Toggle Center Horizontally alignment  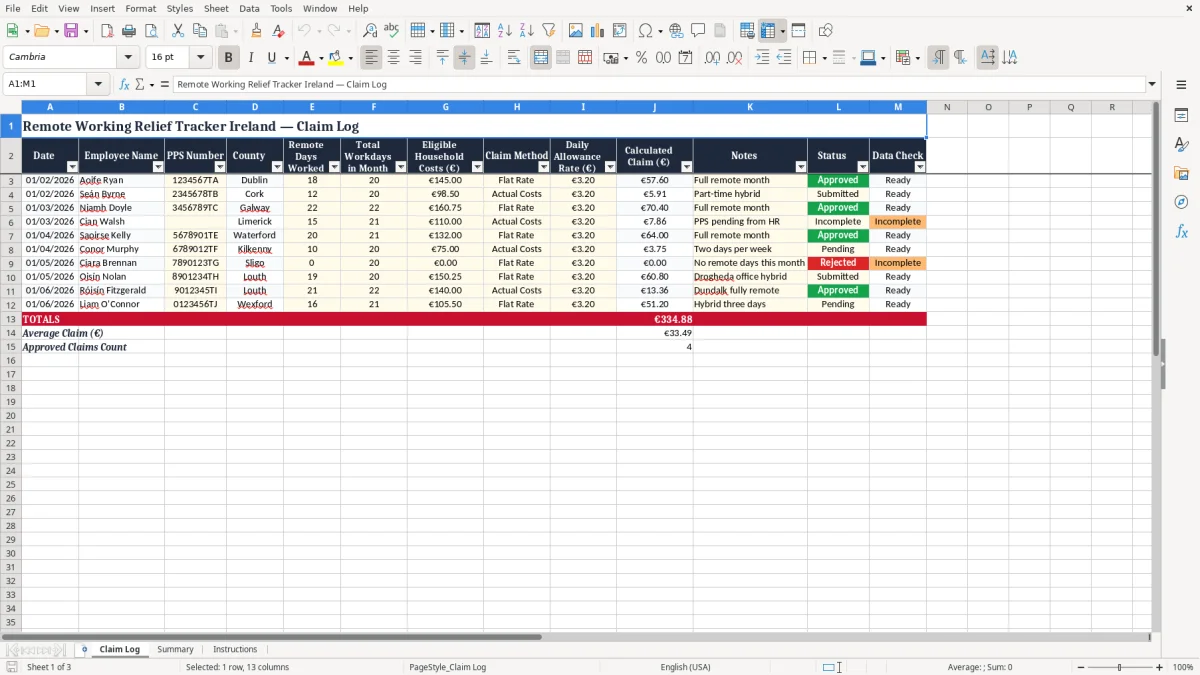(394, 58)
